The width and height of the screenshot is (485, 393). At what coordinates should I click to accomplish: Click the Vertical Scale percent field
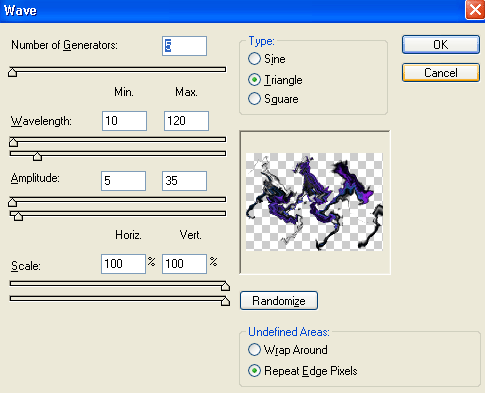click(x=184, y=264)
